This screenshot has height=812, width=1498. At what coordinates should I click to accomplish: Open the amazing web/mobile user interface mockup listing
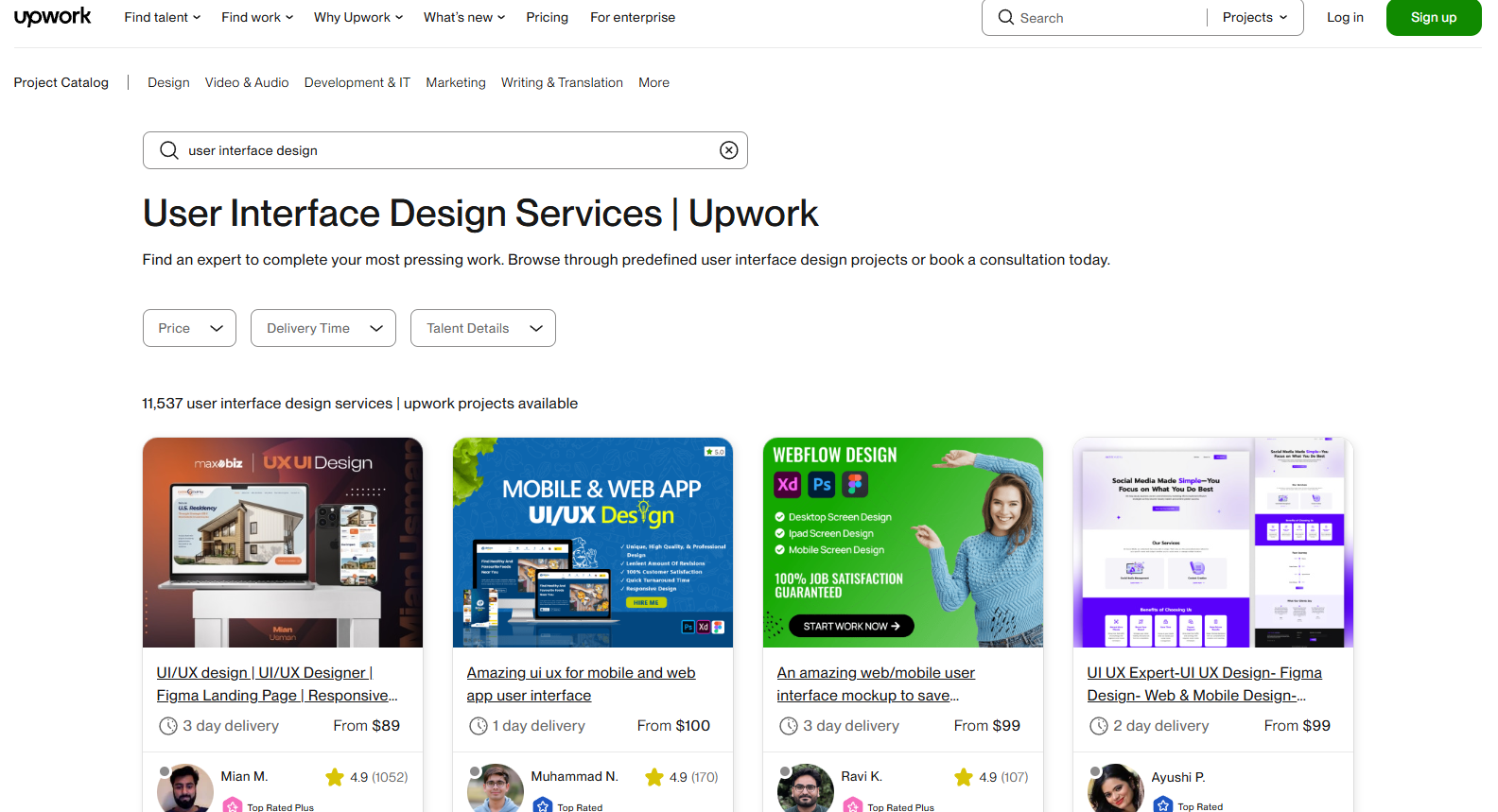876,684
